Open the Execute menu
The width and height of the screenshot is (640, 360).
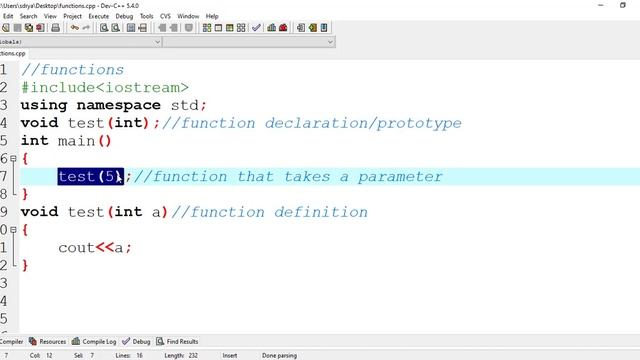(x=99, y=16)
